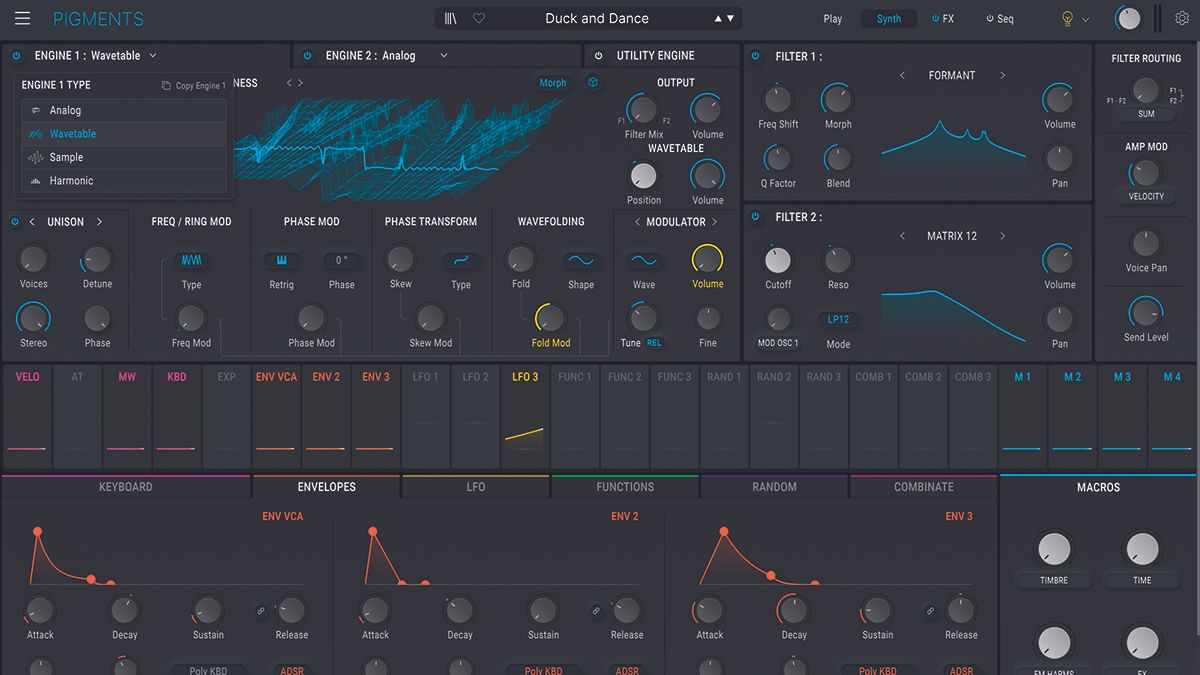
Task: Click the Wavefolding Shape sine icon
Action: click(x=581, y=260)
